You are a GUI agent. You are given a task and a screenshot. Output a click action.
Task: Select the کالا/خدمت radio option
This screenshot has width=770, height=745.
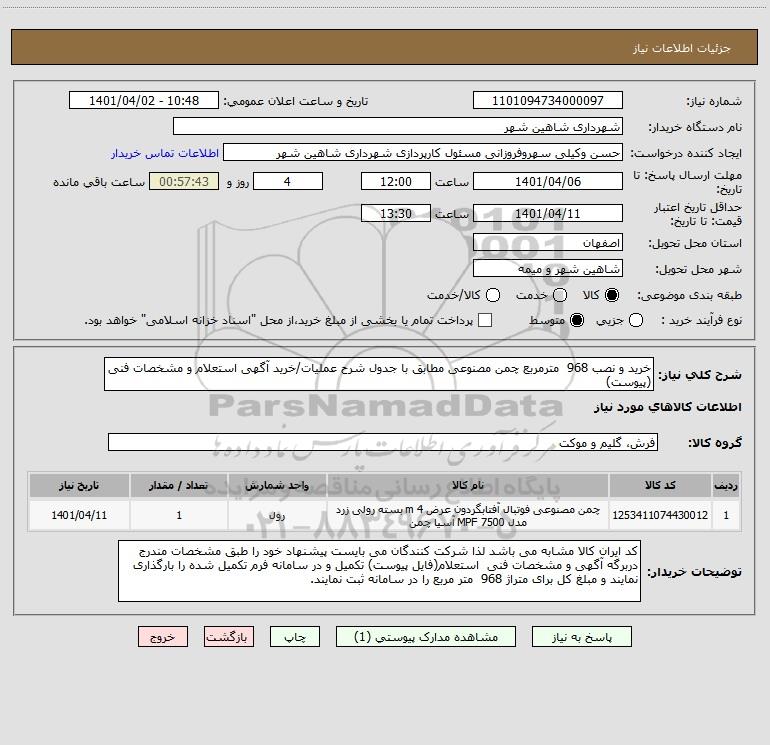(x=493, y=295)
